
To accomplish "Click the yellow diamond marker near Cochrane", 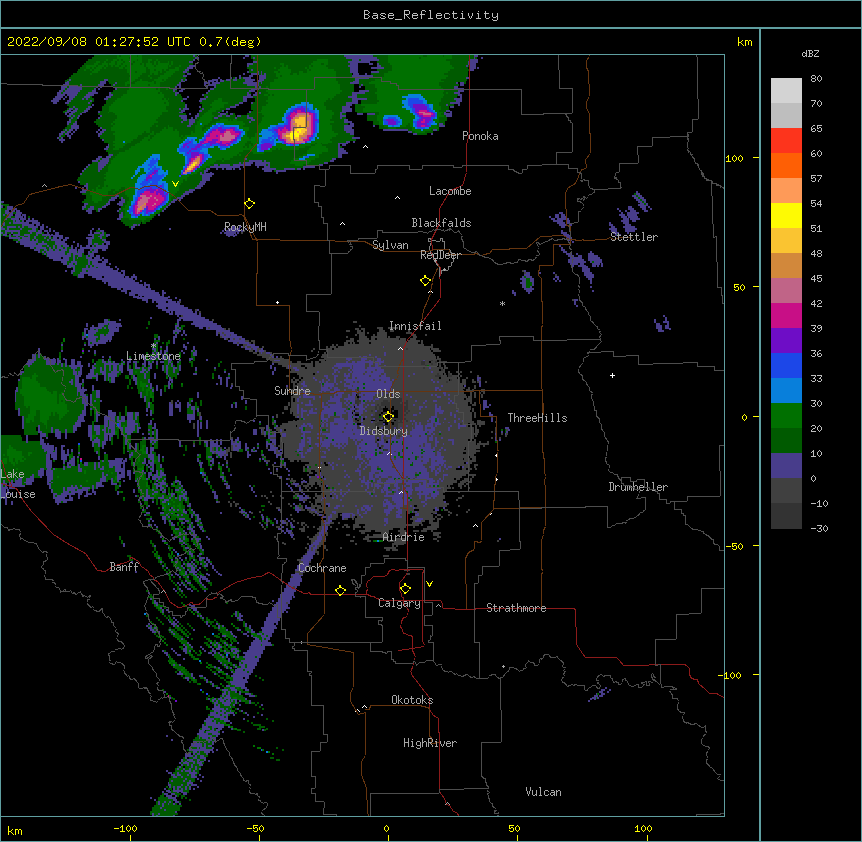I will pos(340,590).
